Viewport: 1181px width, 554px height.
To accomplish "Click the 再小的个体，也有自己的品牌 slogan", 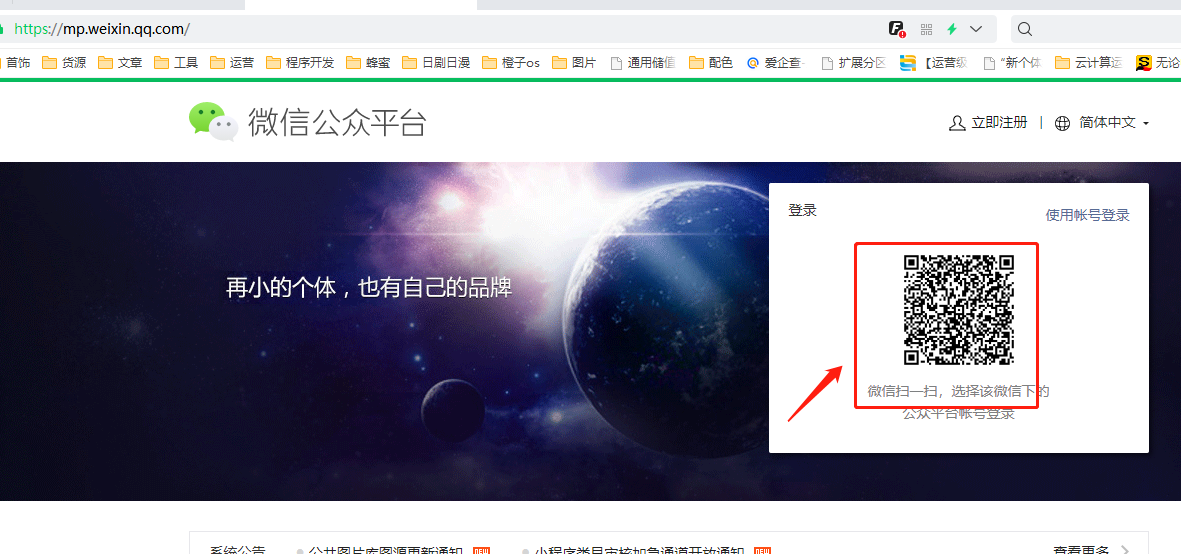I will [369, 288].
